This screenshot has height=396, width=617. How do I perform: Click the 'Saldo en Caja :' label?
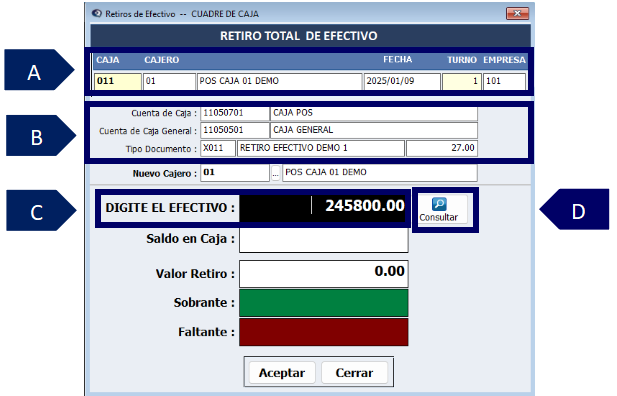click(x=190, y=239)
